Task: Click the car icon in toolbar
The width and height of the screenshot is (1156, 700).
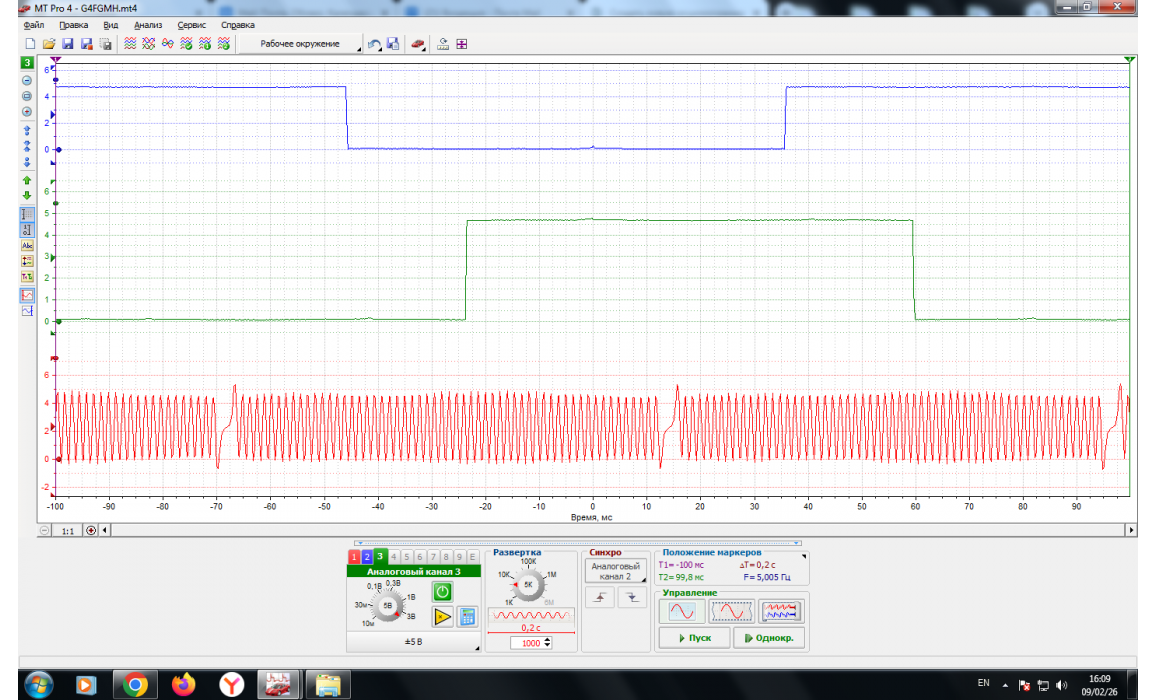Action: [x=417, y=44]
